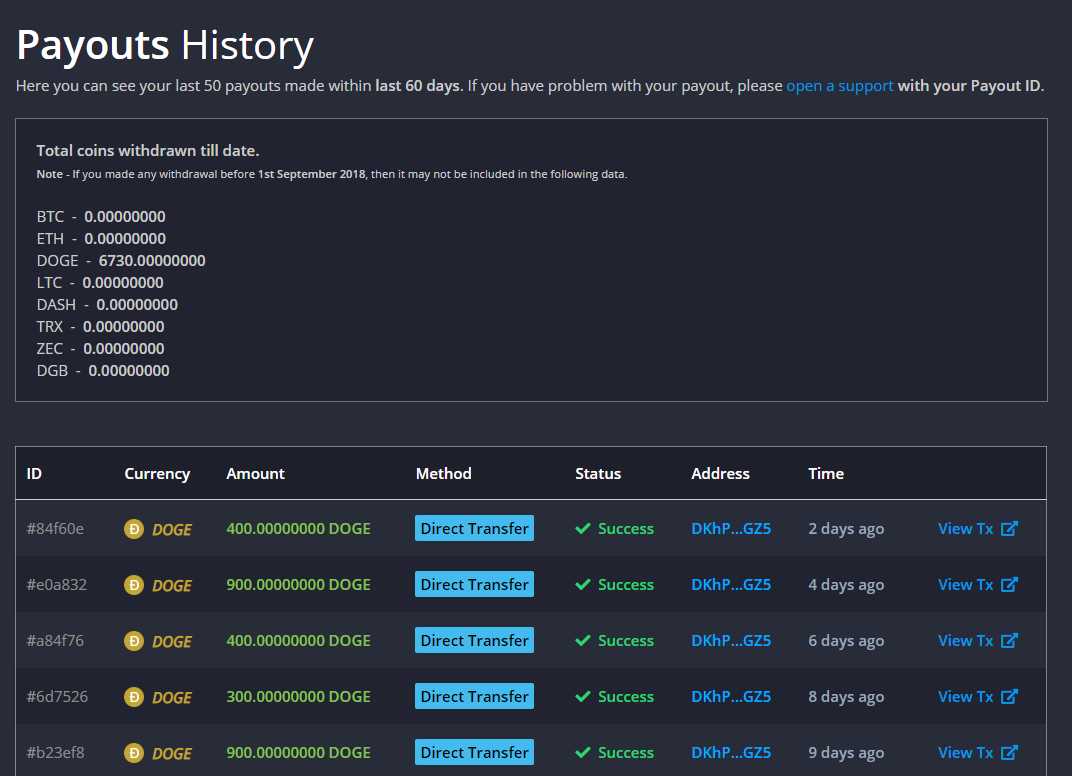The width and height of the screenshot is (1072, 776).
Task: Click the Time column header
Action: click(x=826, y=474)
